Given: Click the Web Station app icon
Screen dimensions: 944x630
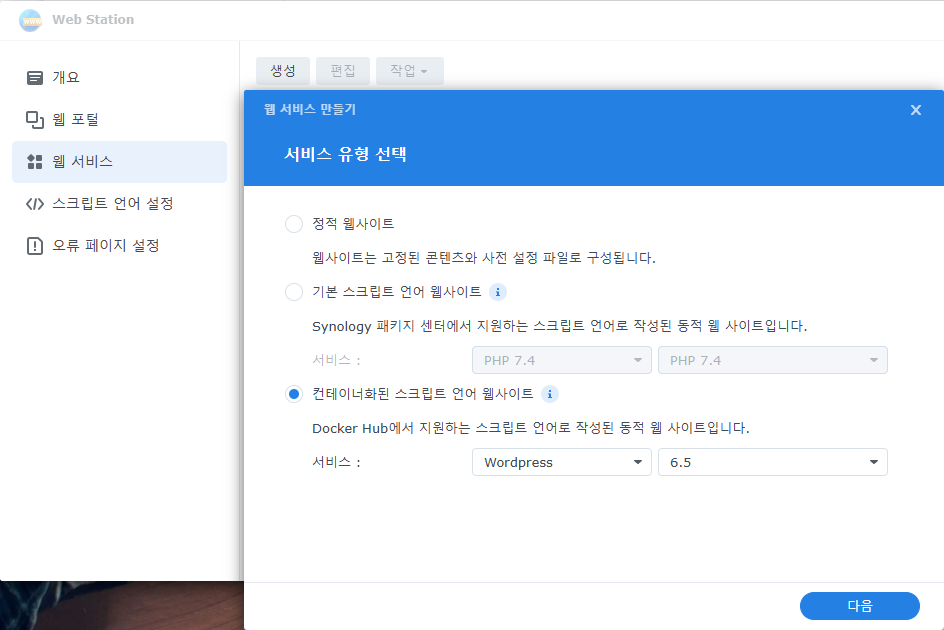Looking at the screenshot, I should pyautogui.click(x=30, y=20).
